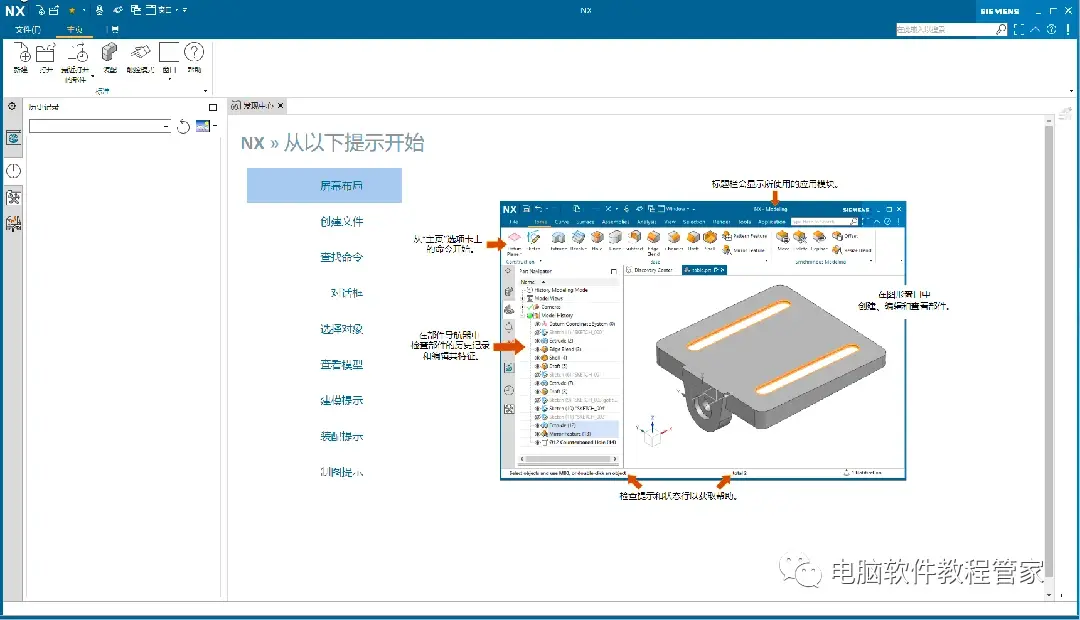The image size is (1080, 620).
Task: Open the dropdown arrow next to star icon
Action: (x=83, y=11)
